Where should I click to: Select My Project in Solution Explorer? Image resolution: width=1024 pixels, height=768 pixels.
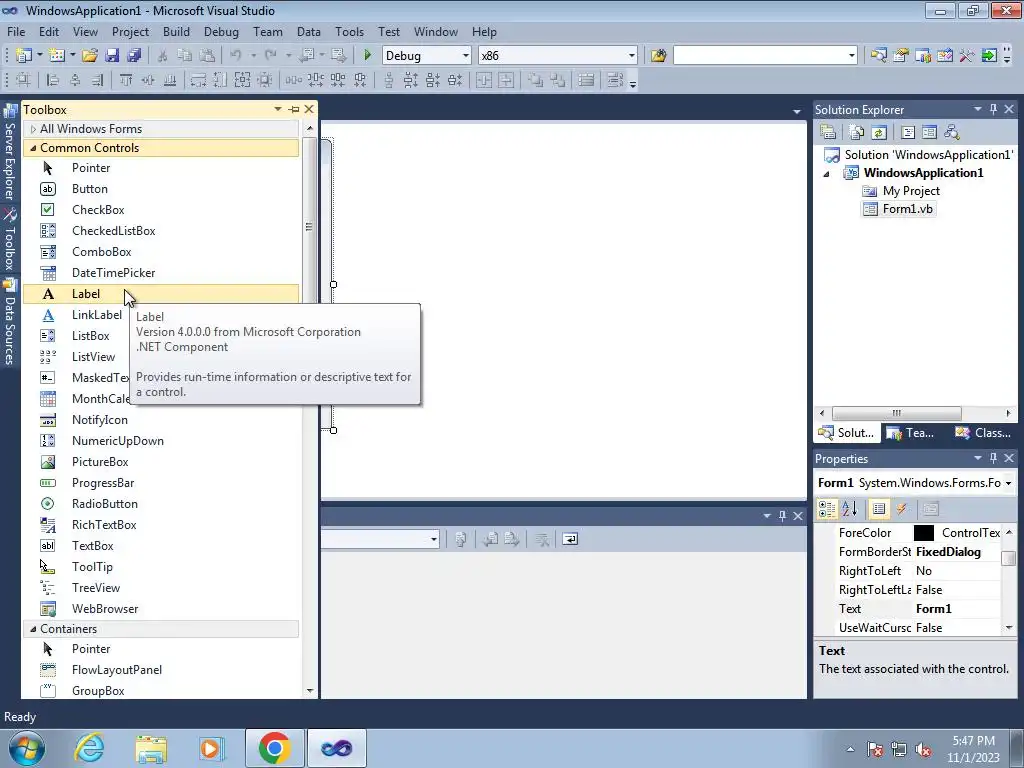coord(901,191)
